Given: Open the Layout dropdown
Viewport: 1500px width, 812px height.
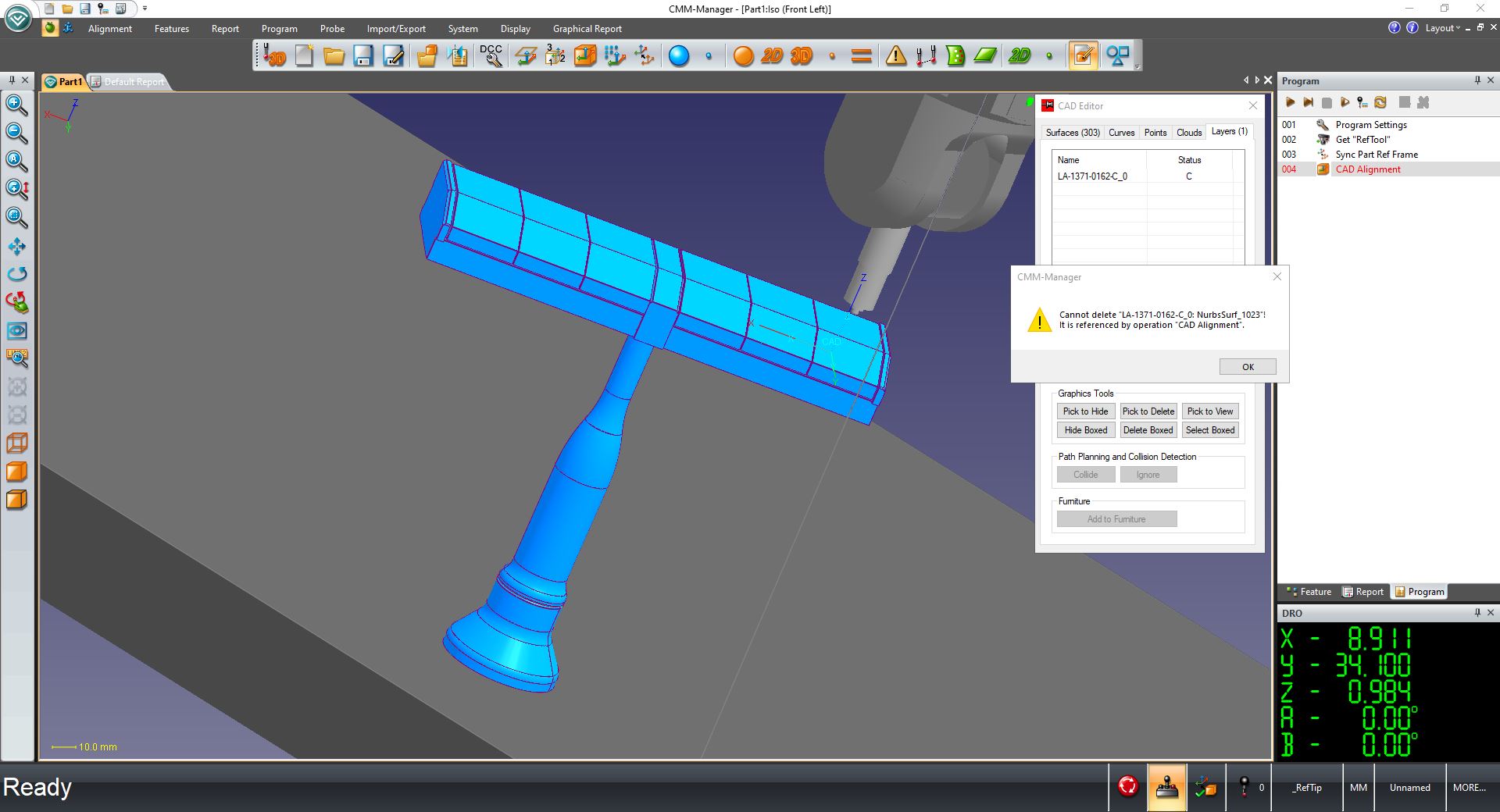Looking at the screenshot, I should click(x=1442, y=28).
